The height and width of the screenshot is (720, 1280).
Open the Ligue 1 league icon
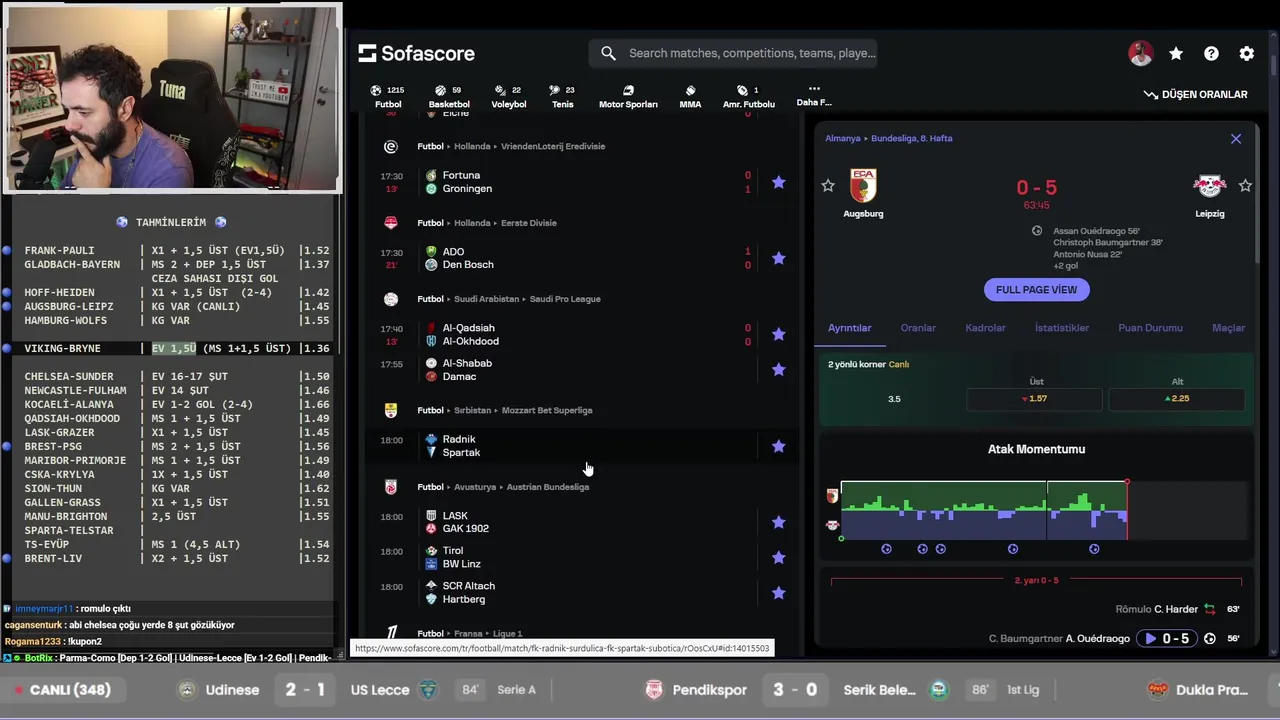coord(391,633)
